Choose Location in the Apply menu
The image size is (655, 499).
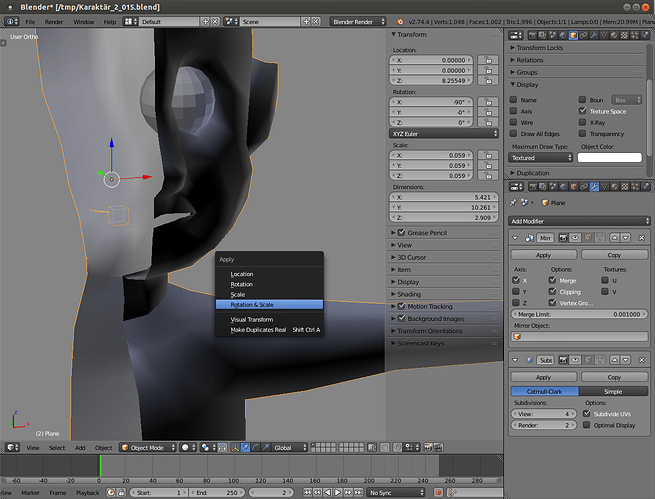(269, 274)
